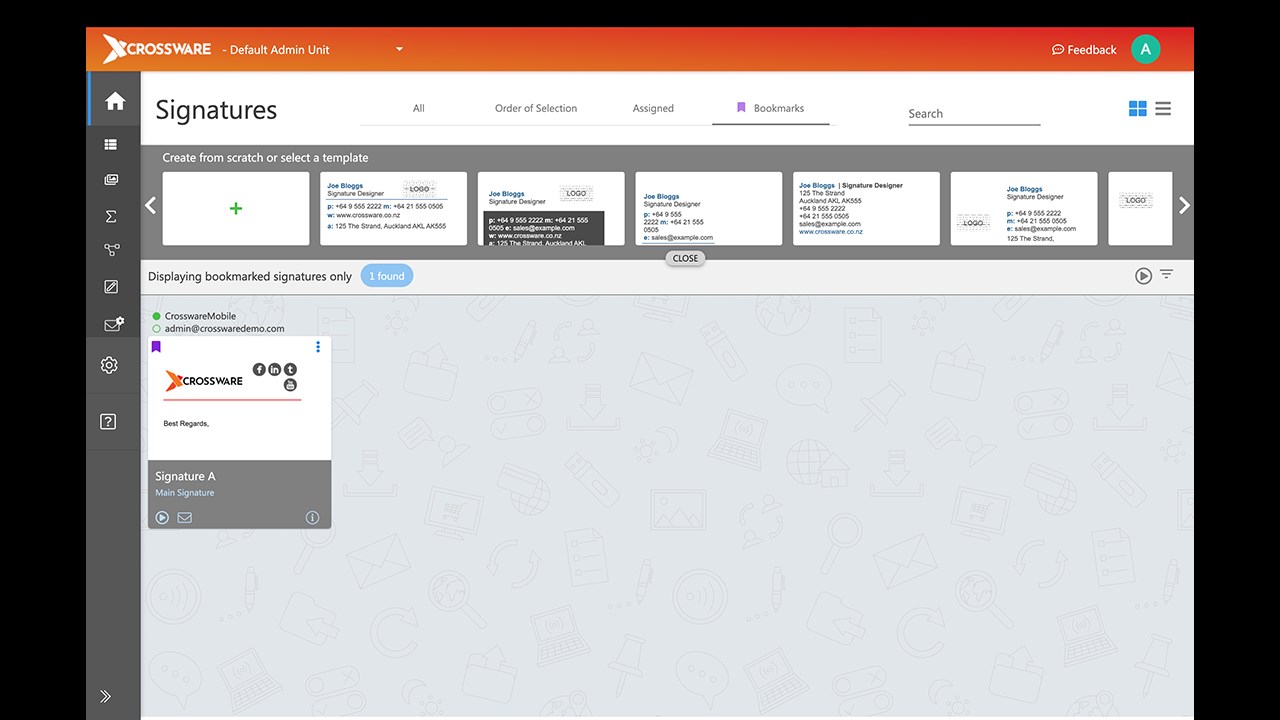Open the Home page in the sidebar
This screenshot has height=720, width=1280.
click(x=114, y=101)
